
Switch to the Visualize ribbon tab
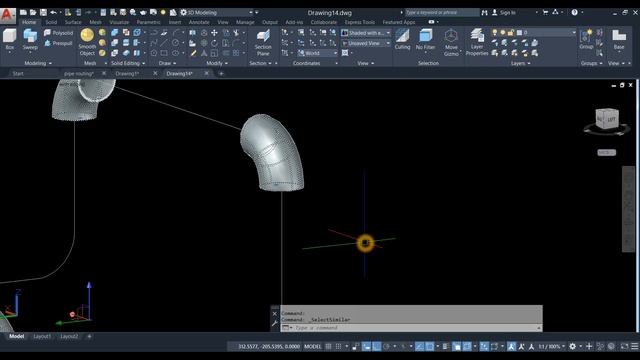coord(119,22)
